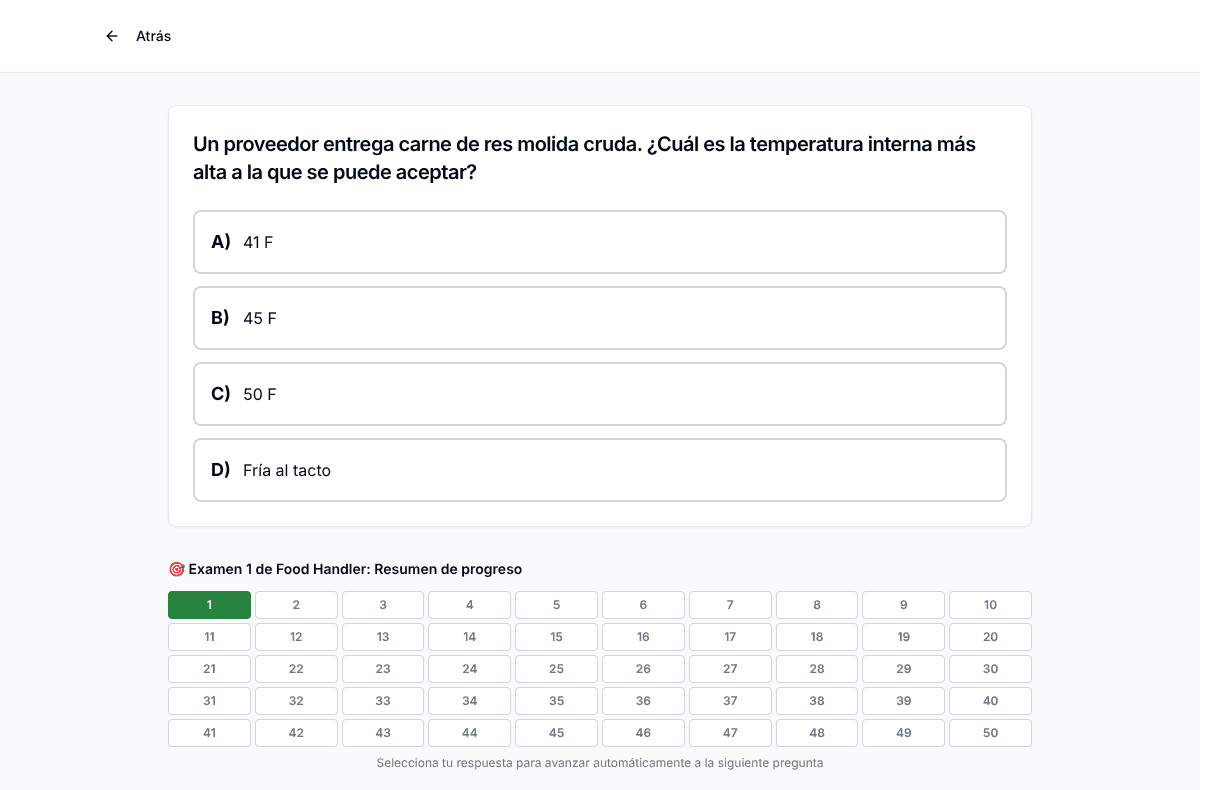Click the 'Selecciona tu respuesta' hint text
The height and width of the screenshot is (790, 1215).
[x=600, y=763]
